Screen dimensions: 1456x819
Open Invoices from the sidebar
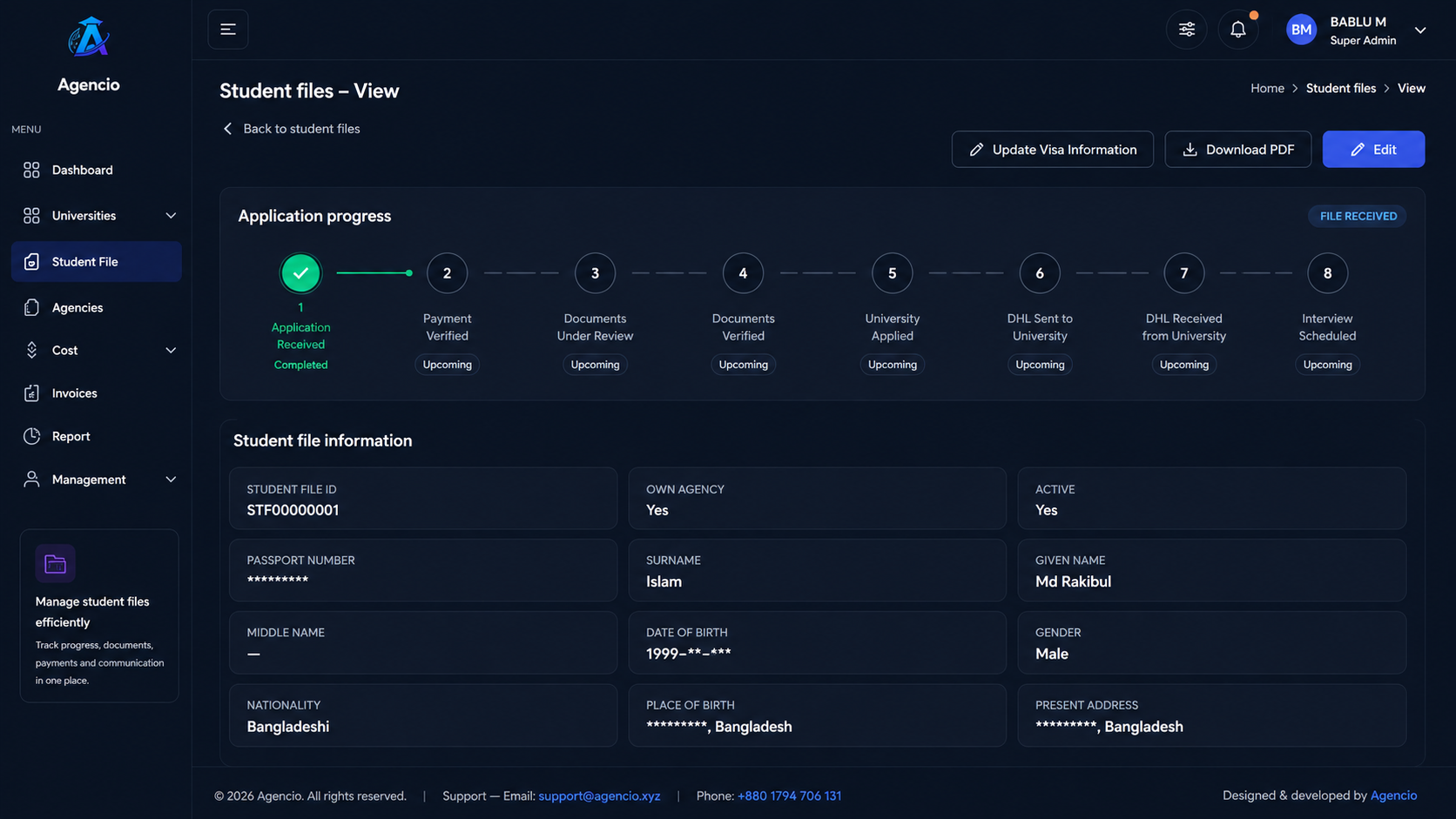(x=97, y=393)
